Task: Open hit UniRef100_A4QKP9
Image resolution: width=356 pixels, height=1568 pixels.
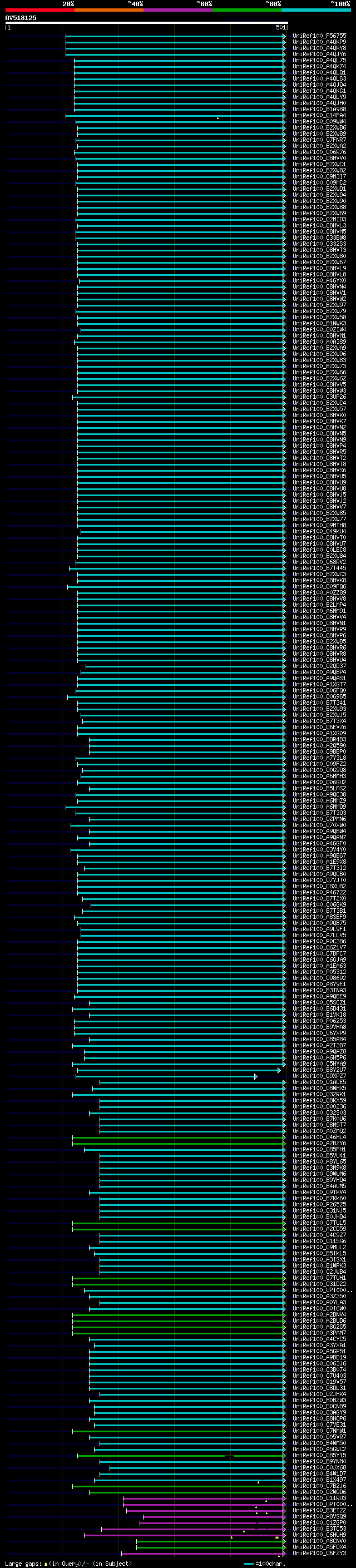Action: pyautogui.click(x=319, y=42)
